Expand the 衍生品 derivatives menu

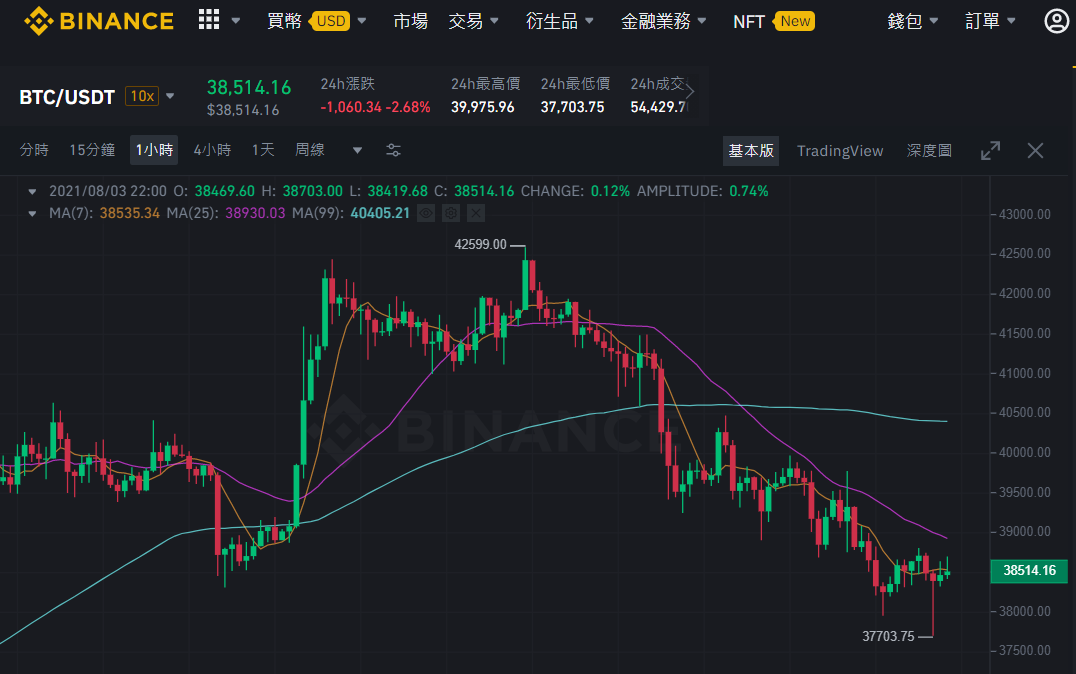559,21
